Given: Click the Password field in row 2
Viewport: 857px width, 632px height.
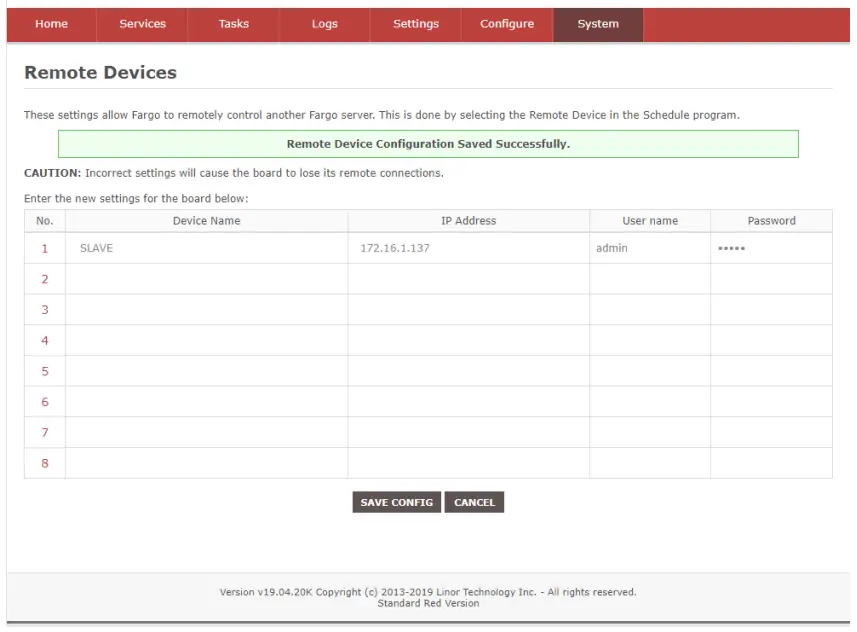Looking at the screenshot, I should coord(771,279).
